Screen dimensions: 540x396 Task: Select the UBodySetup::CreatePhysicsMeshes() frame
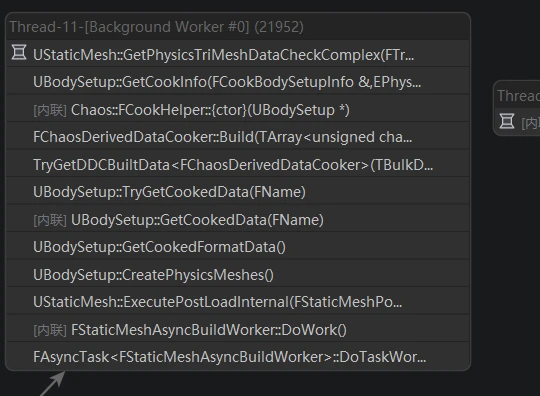coord(238,274)
